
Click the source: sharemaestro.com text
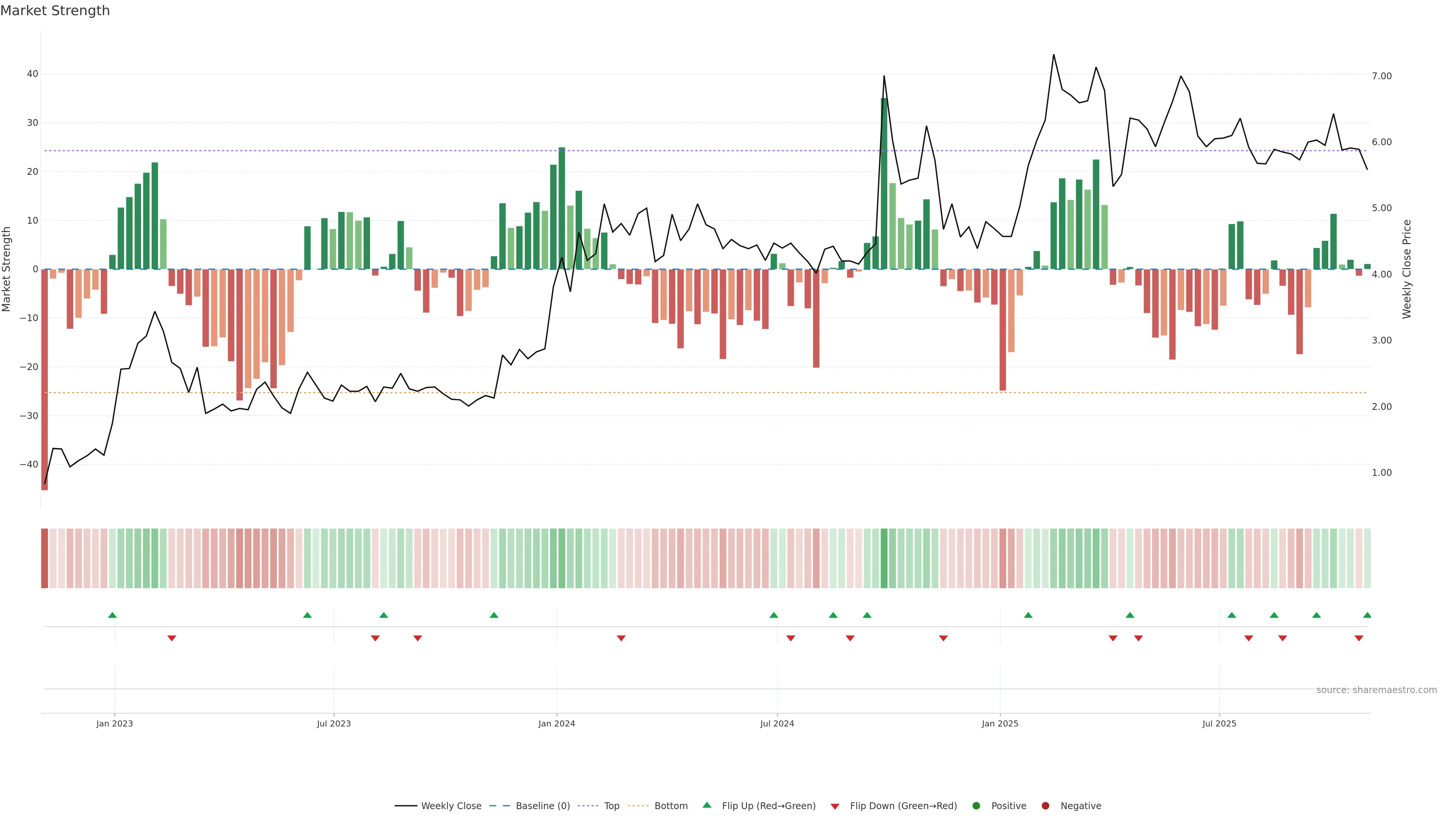tap(1376, 690)
